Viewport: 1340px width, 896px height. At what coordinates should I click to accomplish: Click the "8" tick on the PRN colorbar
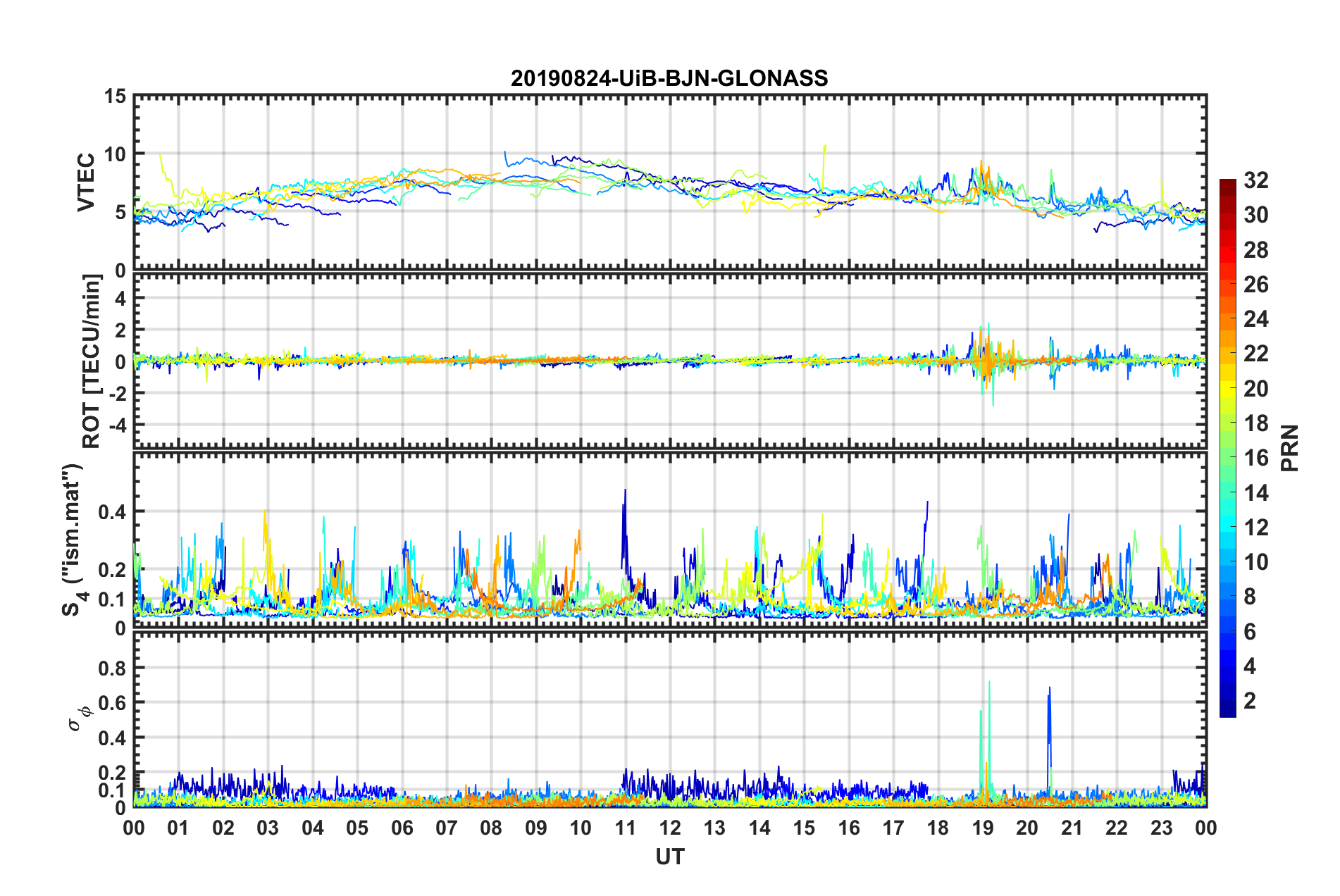coord(1251,597)
